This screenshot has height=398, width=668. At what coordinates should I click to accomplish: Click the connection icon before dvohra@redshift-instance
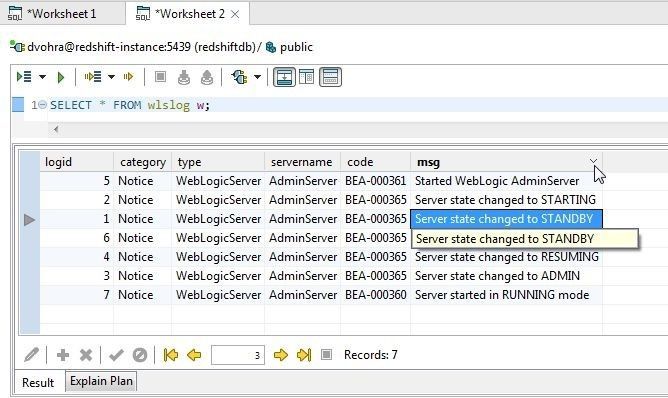pos(17,46)
